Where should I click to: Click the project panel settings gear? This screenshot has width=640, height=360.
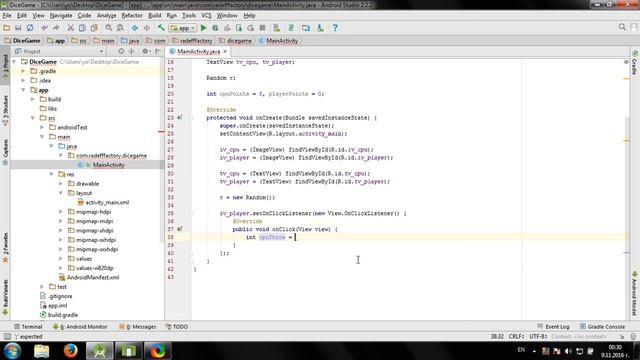[x=145, y=51]
